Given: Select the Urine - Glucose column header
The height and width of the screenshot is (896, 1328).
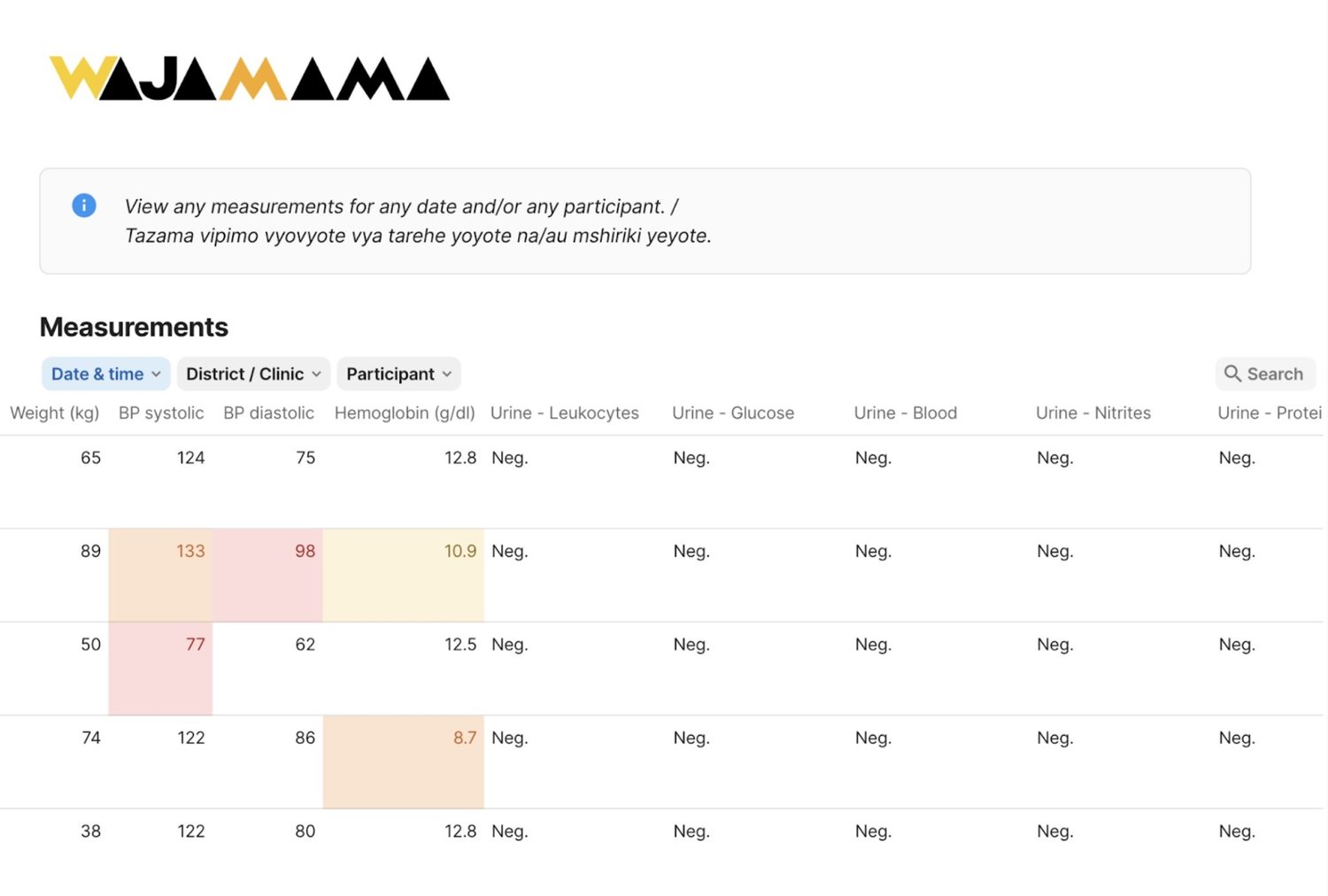Looking at the screenshot, I should pyautogui.click(x=733, y=413).
